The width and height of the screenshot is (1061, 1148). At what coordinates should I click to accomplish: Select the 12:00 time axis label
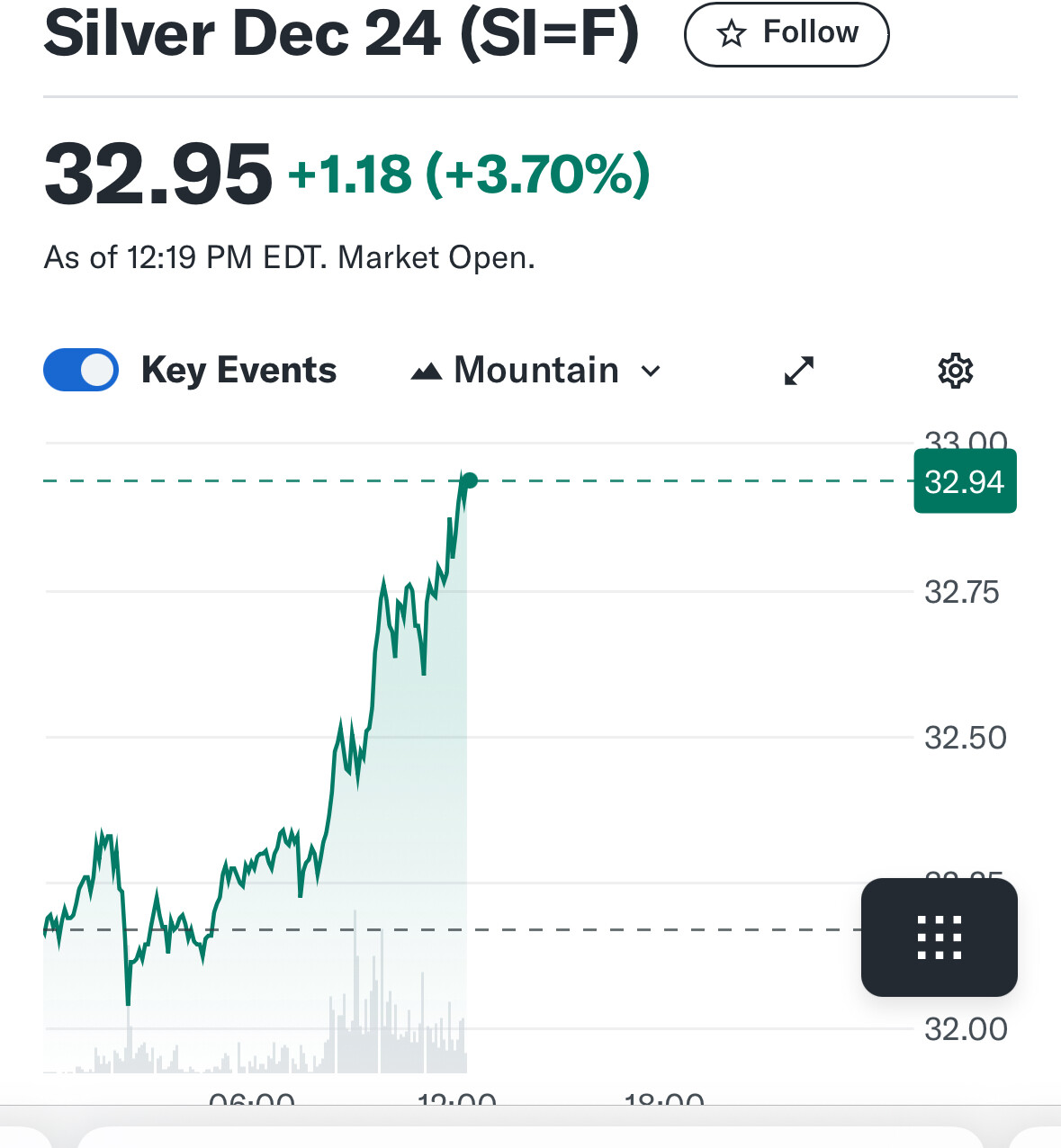coord(457,1098)
